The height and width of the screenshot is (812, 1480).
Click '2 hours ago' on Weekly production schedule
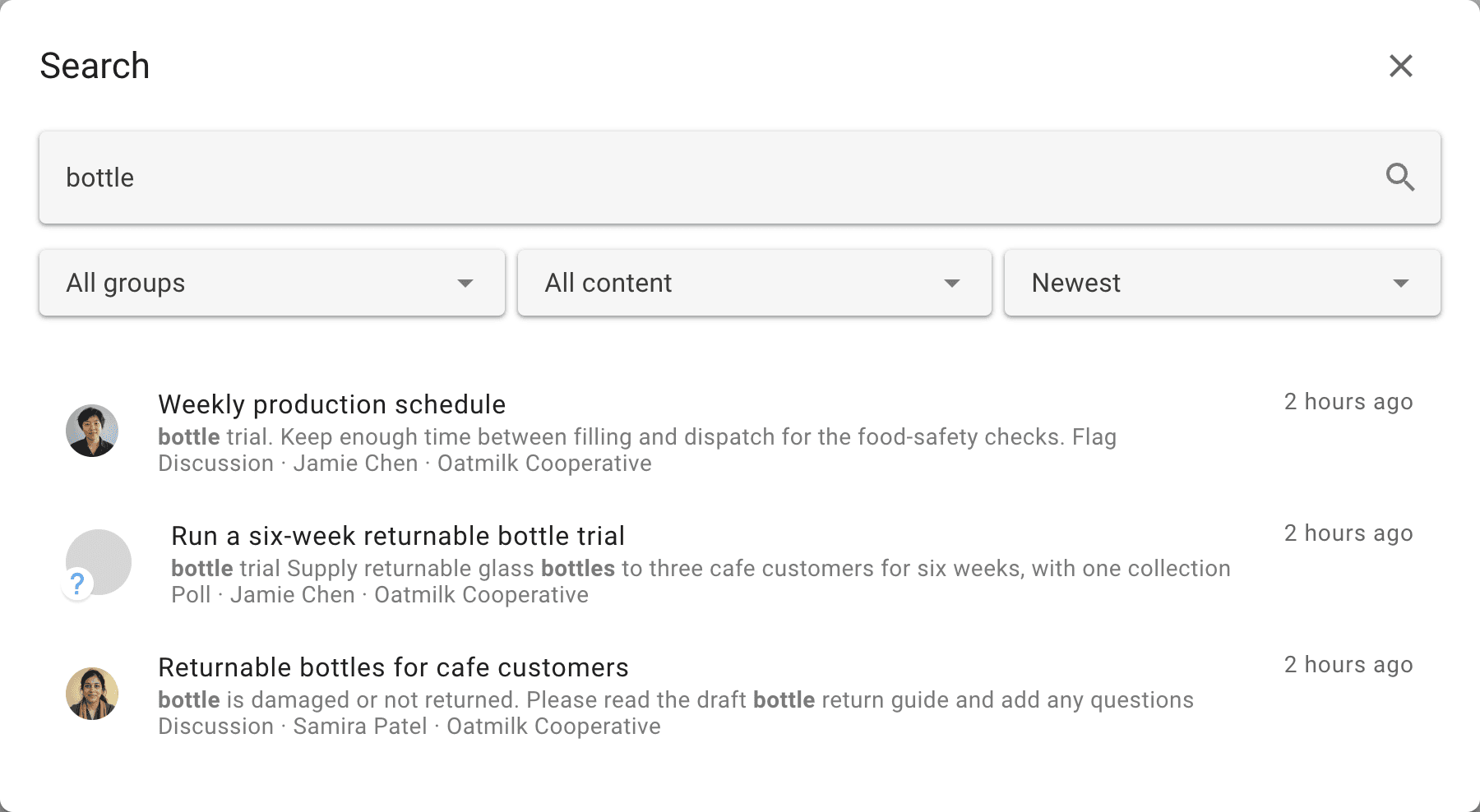pyautogui.click(x=1348, y=402)
